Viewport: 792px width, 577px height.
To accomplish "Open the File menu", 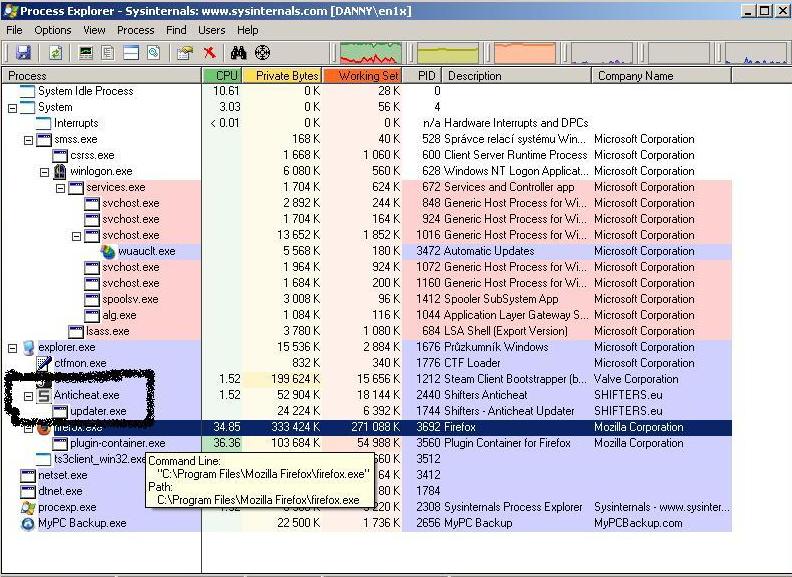I will point(14,30).
